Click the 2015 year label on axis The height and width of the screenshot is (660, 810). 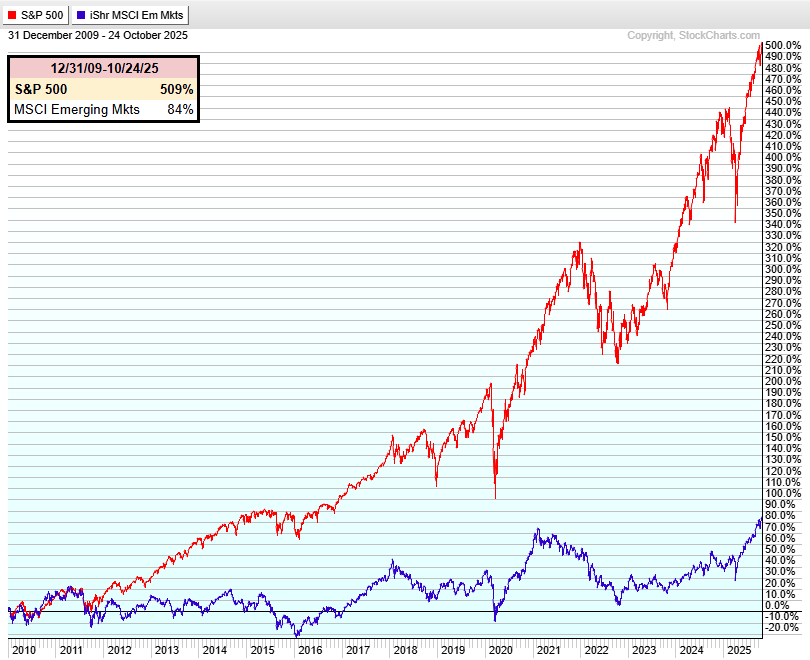click(262, 650)
